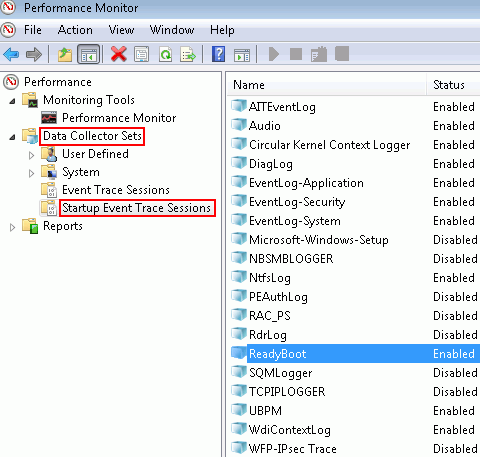Image resolution: width=480 pixels, height=457 pixels.
Task: Start the data collector set with play icon
Action: pyautogui.click(x=274, y=54)
